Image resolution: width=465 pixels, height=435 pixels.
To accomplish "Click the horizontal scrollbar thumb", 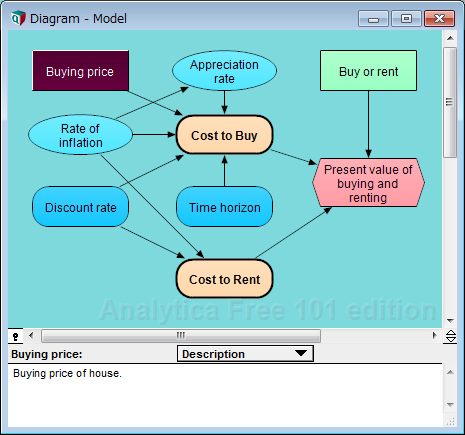I will (x=181, y=336).
